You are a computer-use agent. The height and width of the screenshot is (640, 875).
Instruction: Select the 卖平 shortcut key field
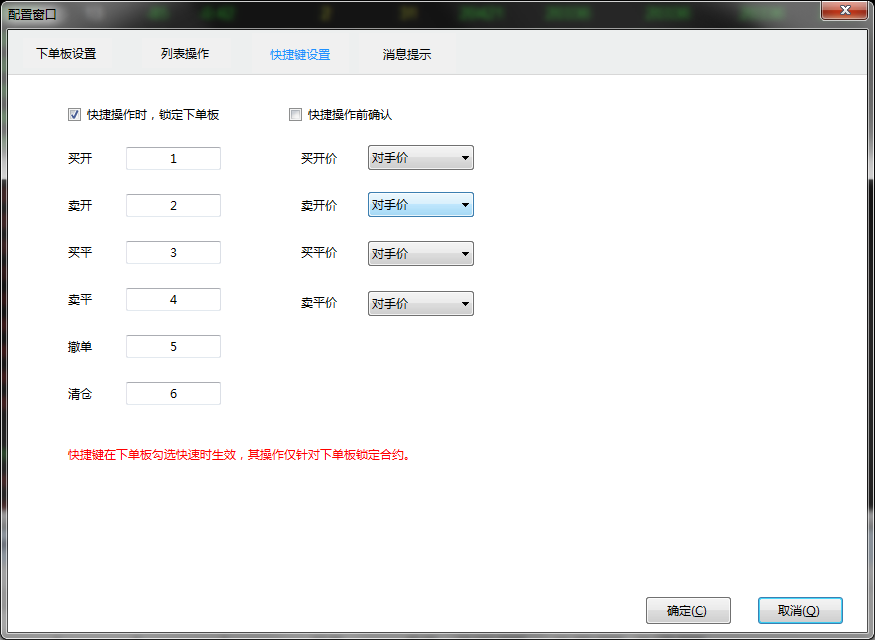pyautogui.click(x=173, y=299)
